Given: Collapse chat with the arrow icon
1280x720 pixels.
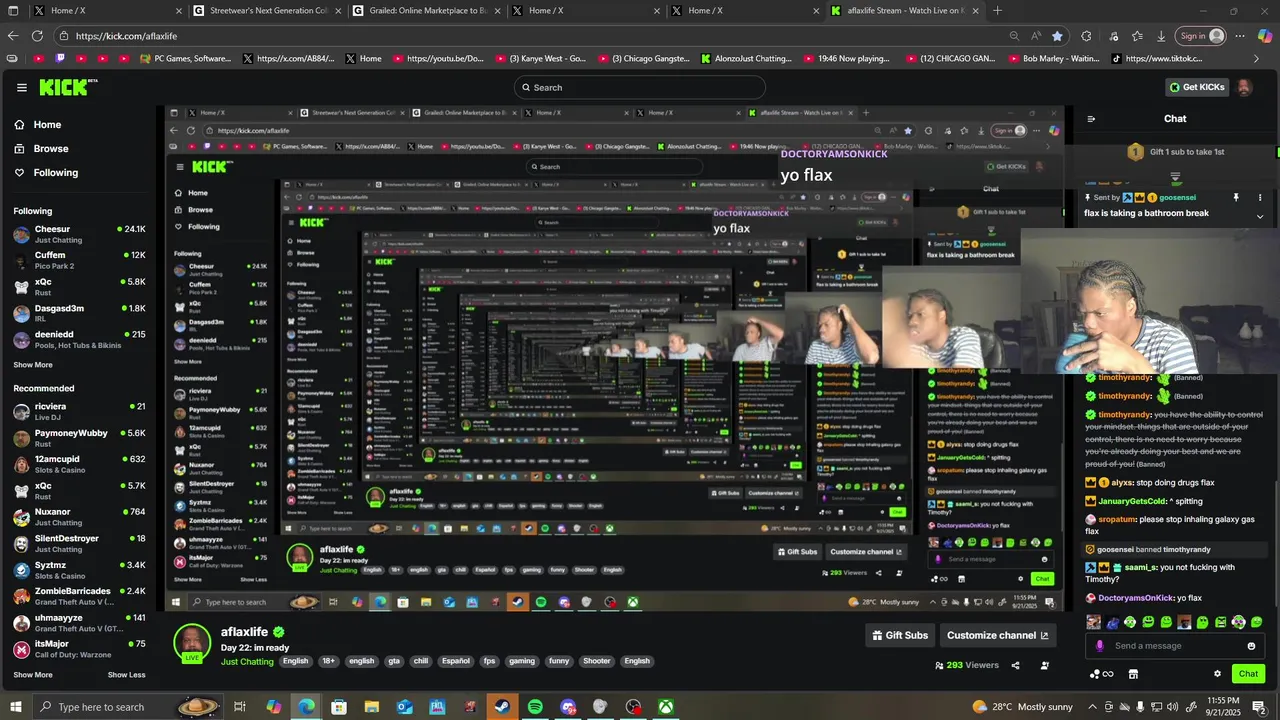Looking at the screenshot, I should [1091, 118].
